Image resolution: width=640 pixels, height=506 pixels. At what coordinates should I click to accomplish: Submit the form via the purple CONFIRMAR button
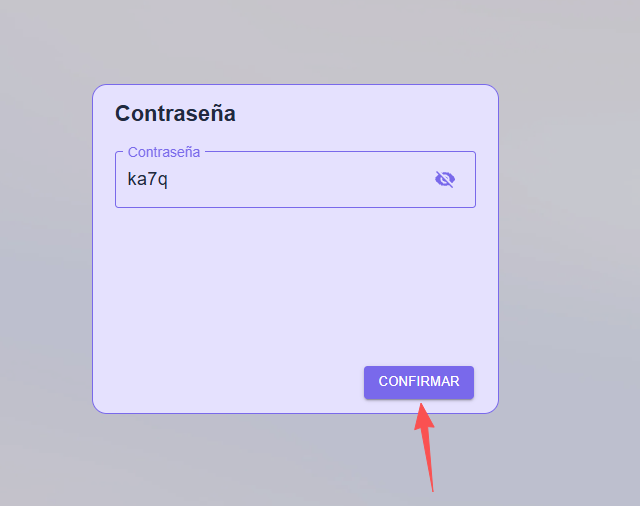tap(419, 382)
